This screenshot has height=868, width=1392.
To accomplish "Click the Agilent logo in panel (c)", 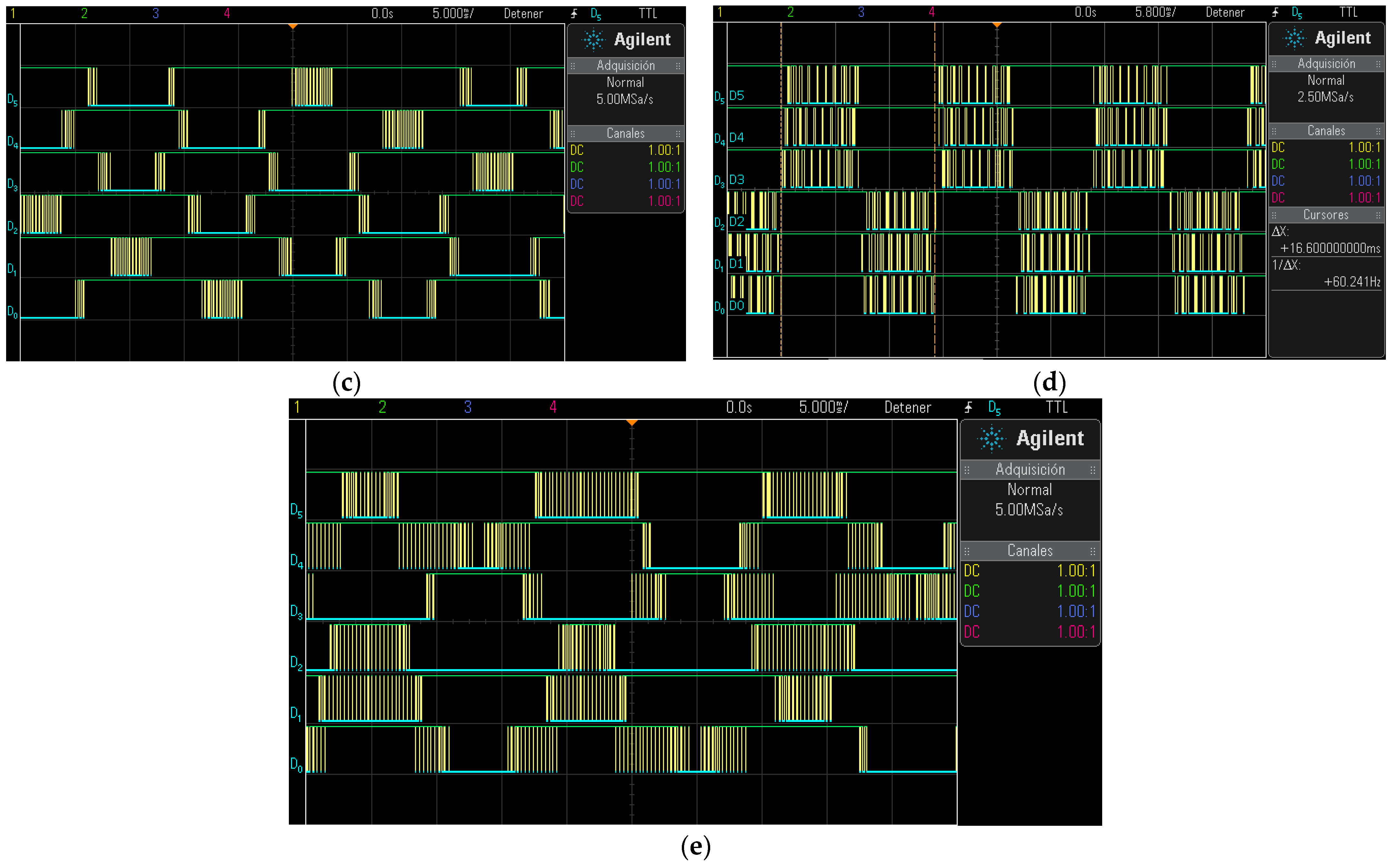I will point(626,40).
